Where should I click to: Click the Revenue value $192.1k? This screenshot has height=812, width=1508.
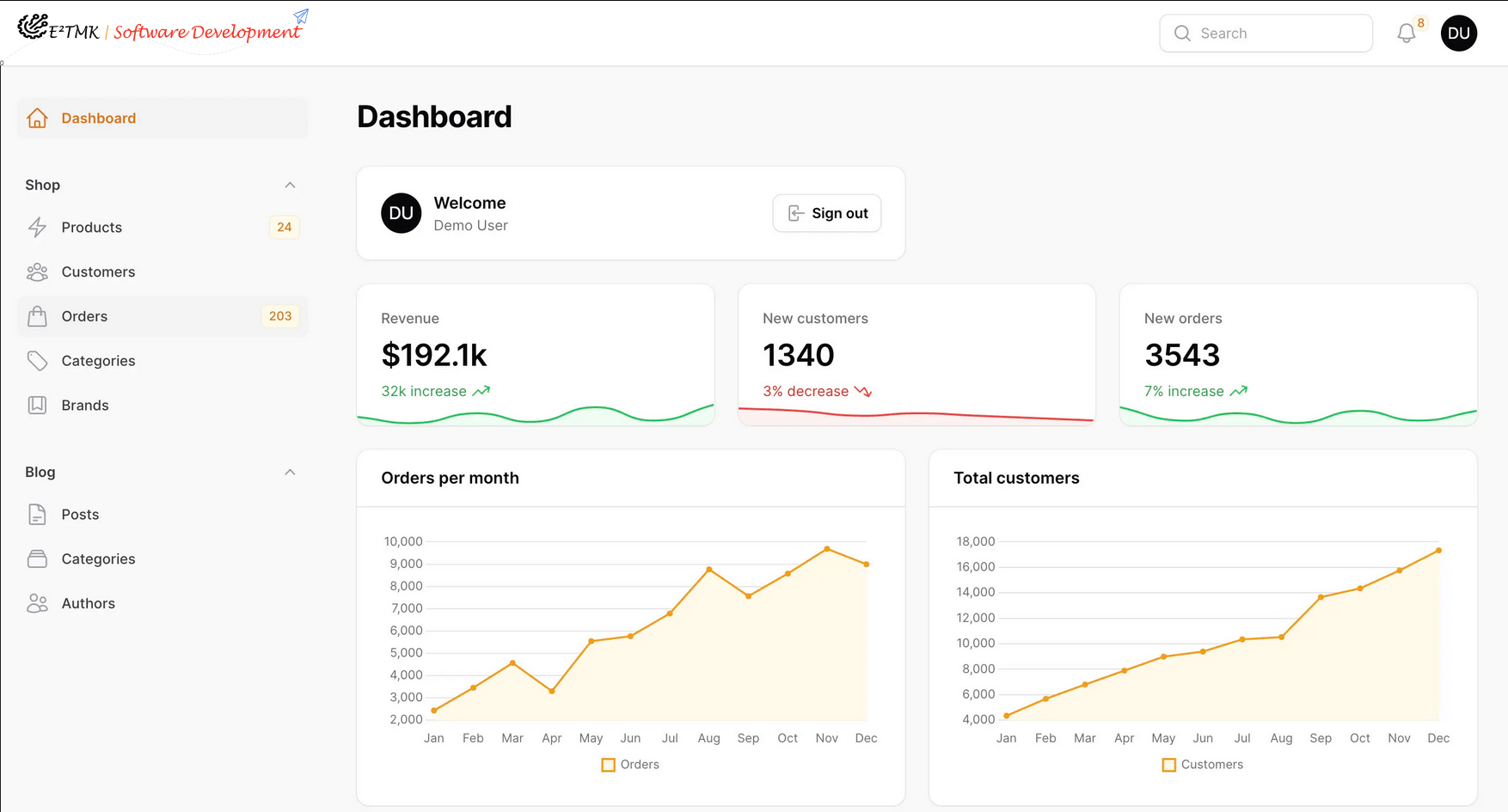434,355
